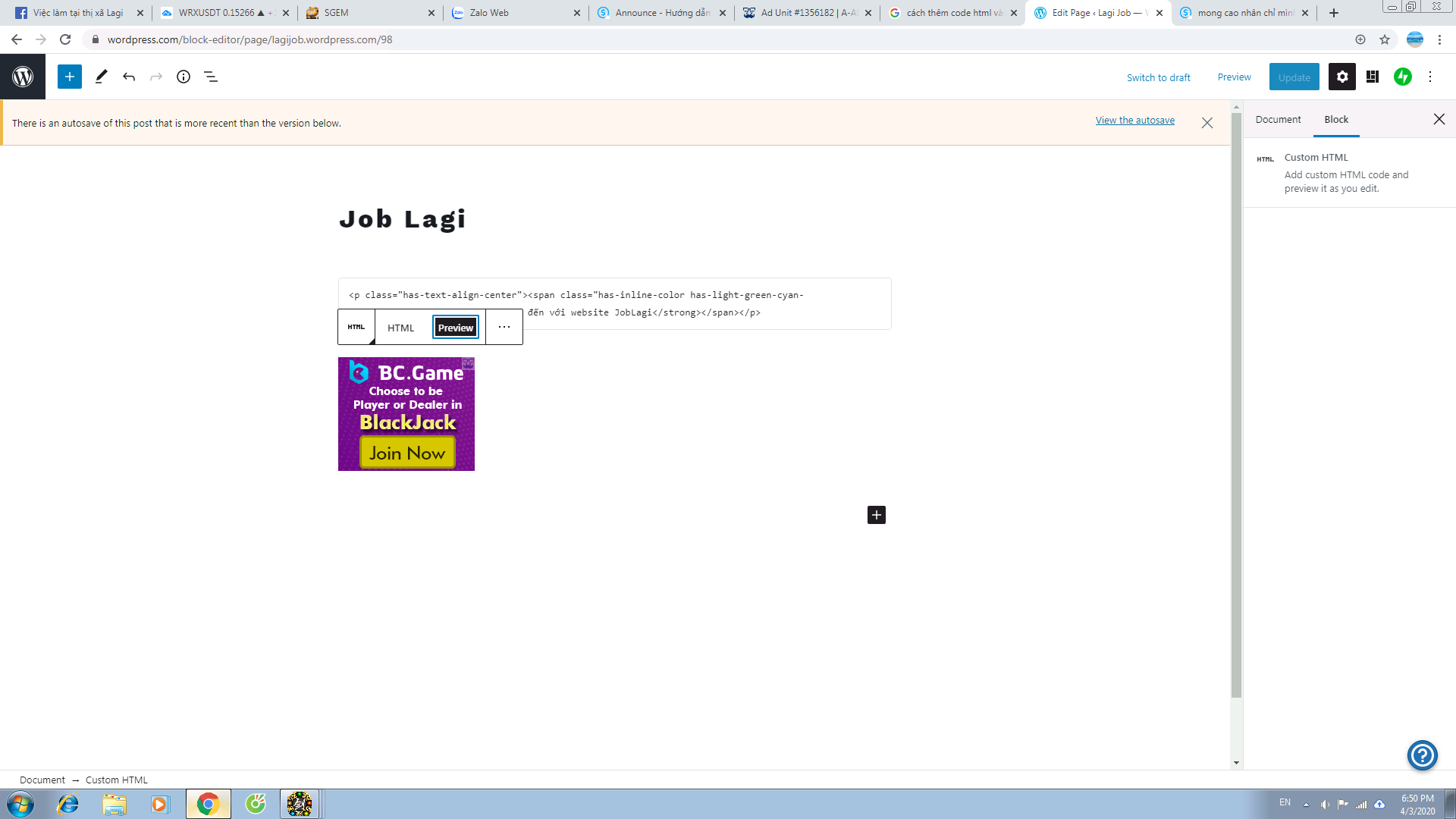This screenshot has height=819, width=1456.
Task: Switch to the Document tab
Action: point(1277,119)
